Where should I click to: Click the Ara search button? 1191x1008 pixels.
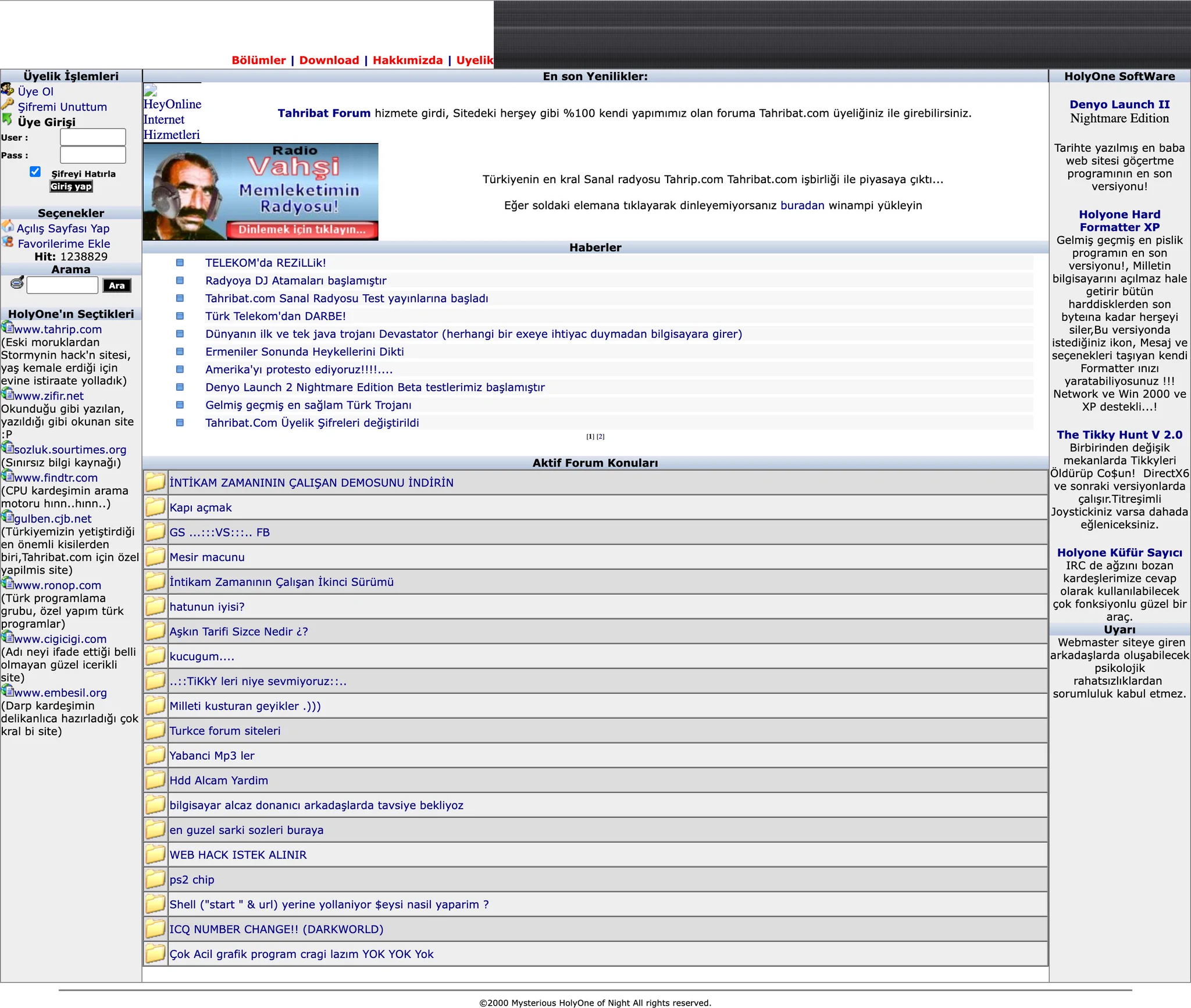point(117,285)
